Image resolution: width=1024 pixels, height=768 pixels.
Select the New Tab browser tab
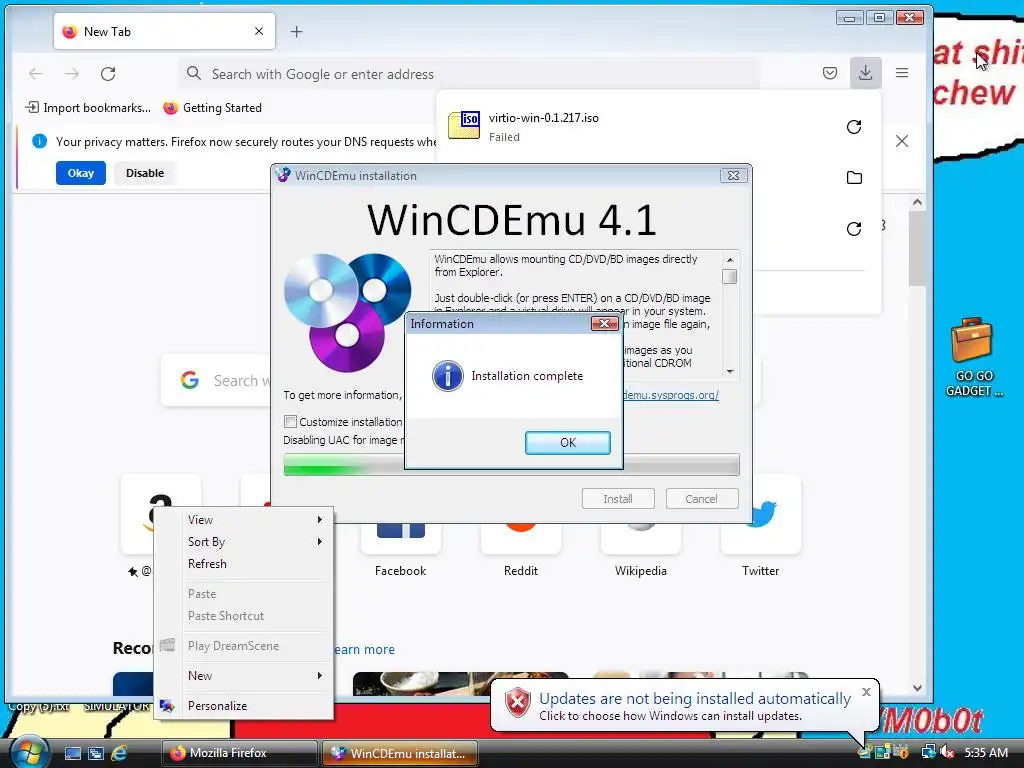[164, 31]
